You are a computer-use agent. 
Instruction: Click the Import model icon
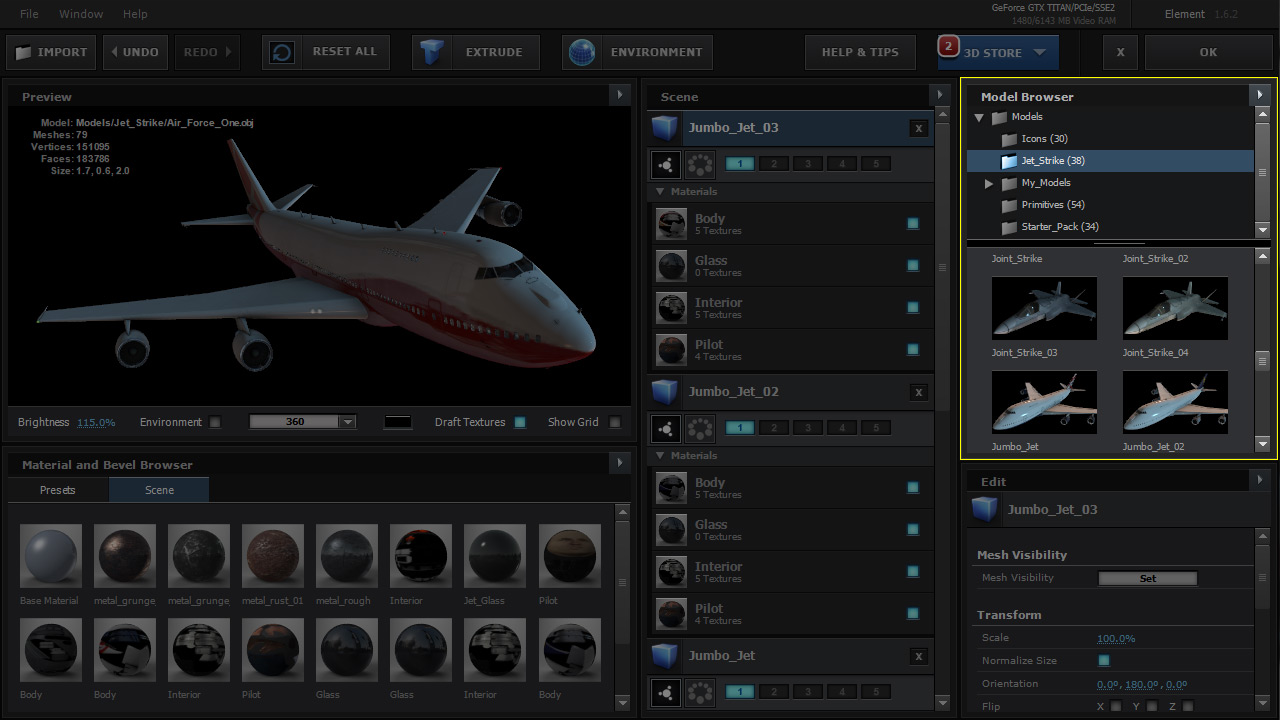[x=22, y=51]
